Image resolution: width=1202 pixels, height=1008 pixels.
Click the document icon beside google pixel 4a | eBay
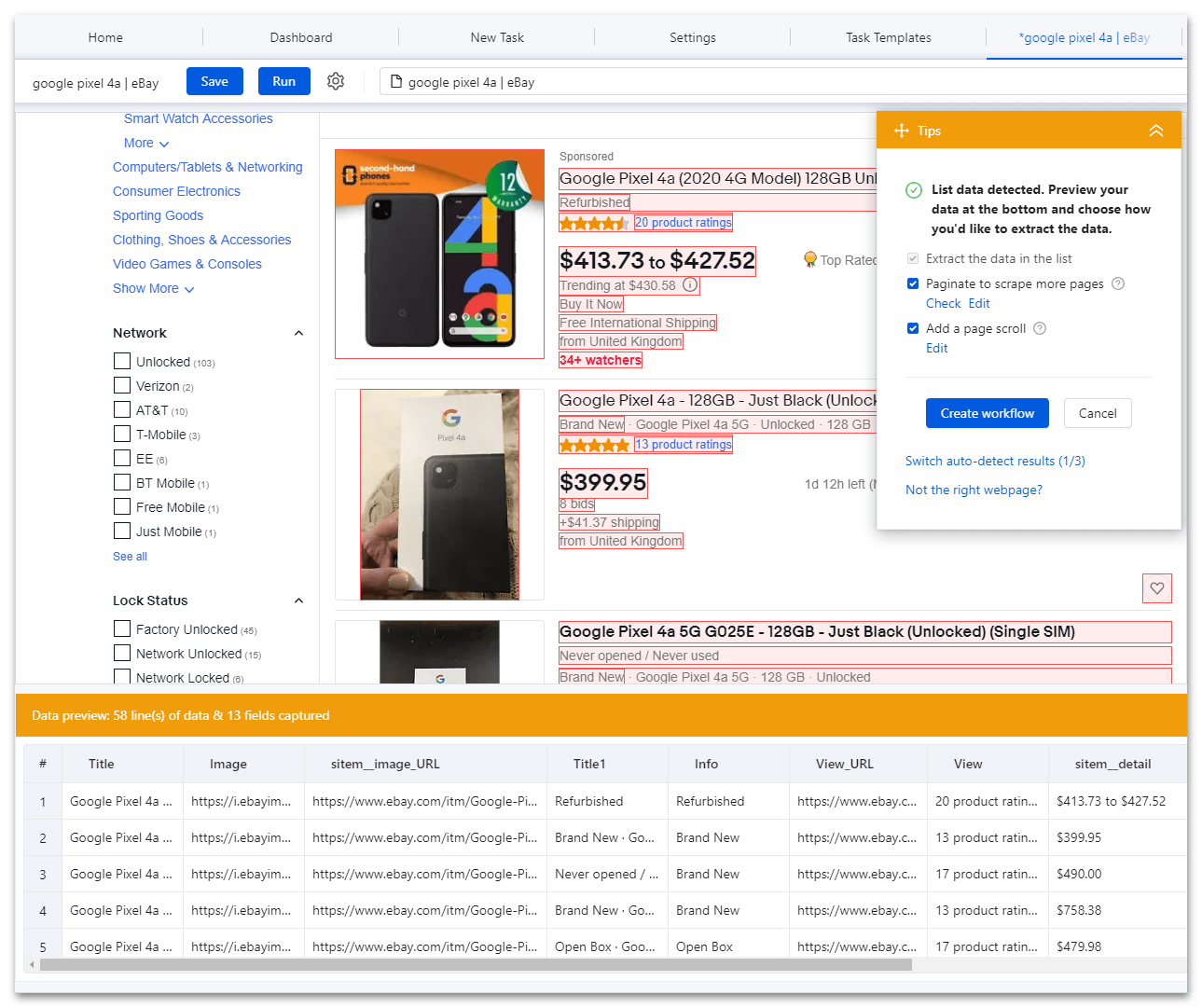click(x=396, y=82)
